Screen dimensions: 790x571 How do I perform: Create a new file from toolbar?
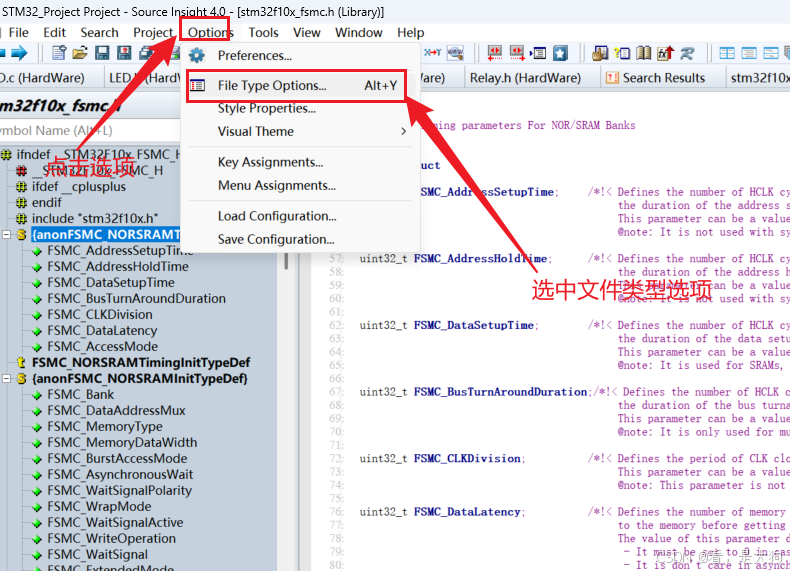(59, 53)
